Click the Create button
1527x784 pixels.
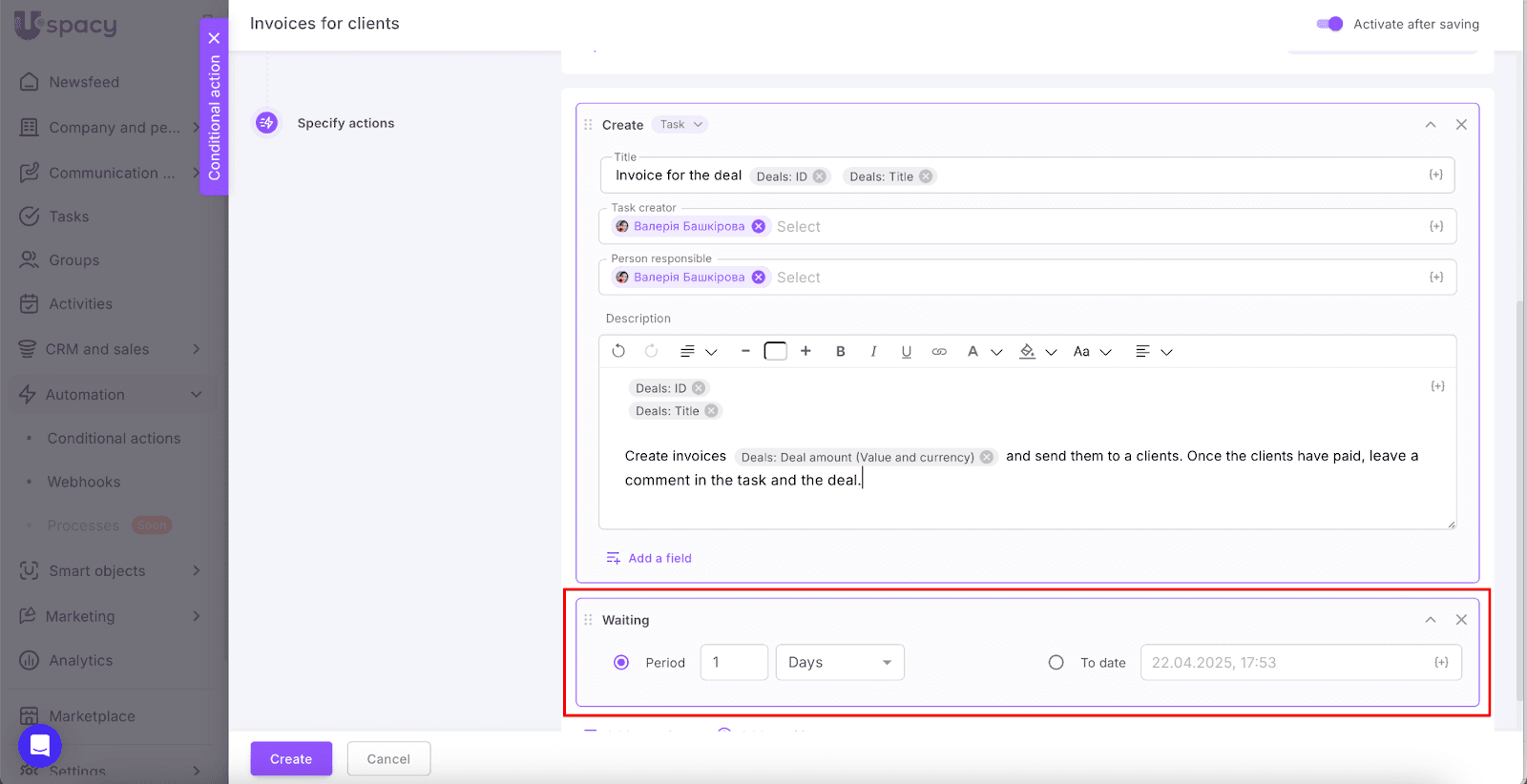point(291,759)
